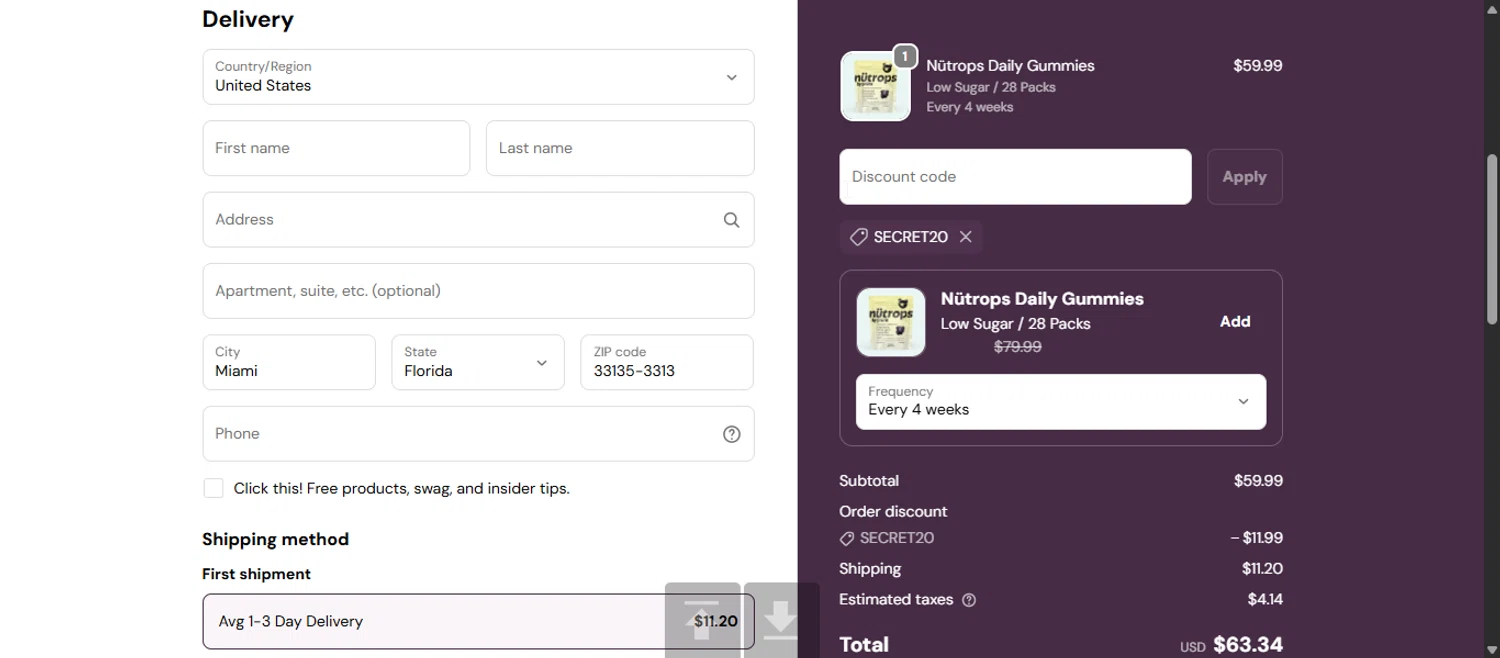
Task: Click the phone field help question icon
Action: coord(731,434)
